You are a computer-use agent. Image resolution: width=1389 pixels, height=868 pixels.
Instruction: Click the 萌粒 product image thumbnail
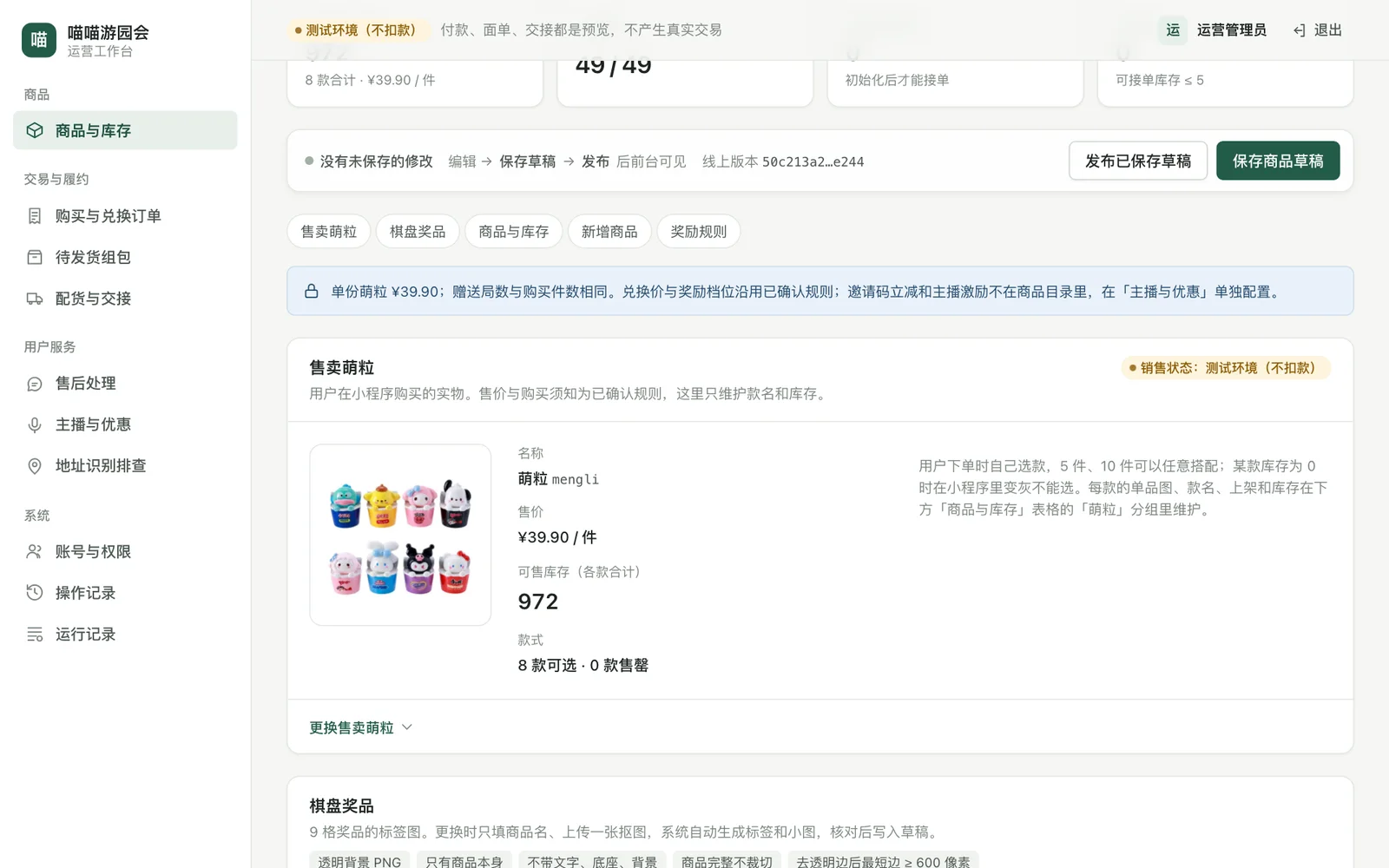click(400, 535)
